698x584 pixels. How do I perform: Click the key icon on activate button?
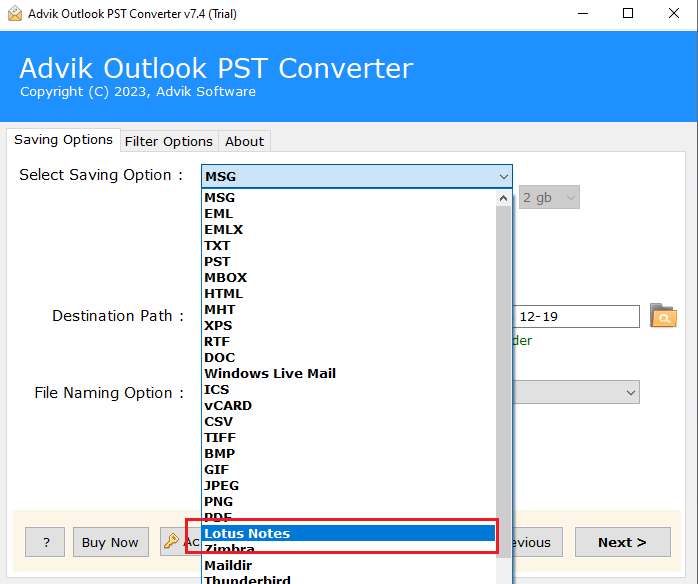[171, 541]
